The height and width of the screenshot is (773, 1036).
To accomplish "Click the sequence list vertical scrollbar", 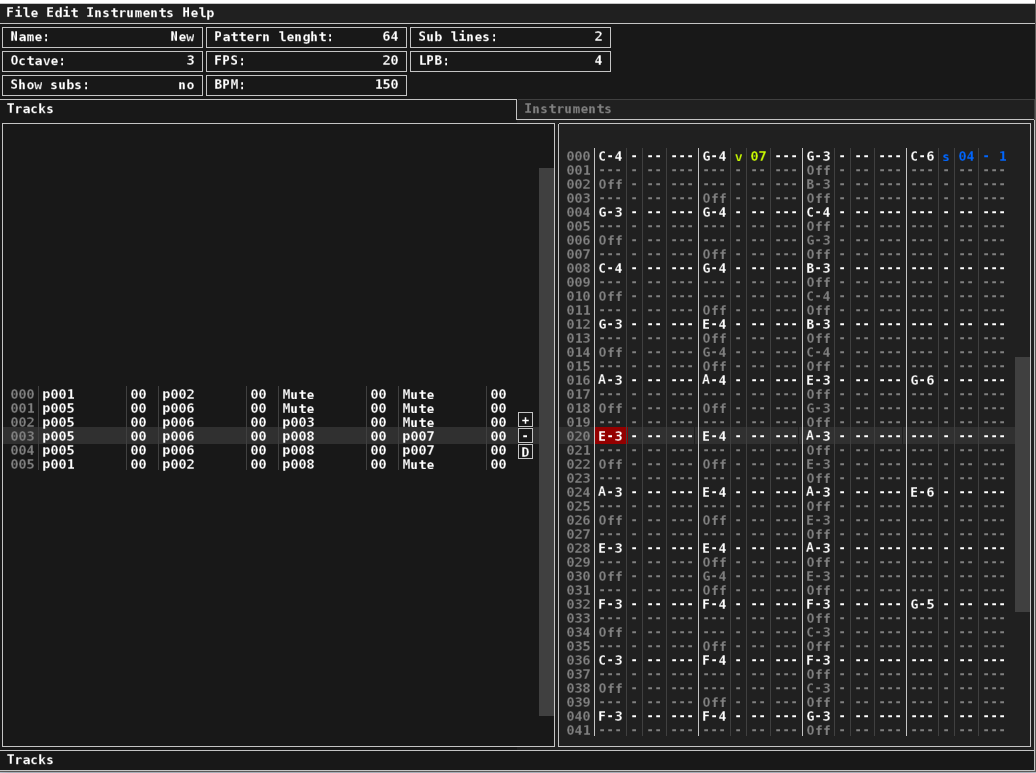I will [x=546, y=441].
